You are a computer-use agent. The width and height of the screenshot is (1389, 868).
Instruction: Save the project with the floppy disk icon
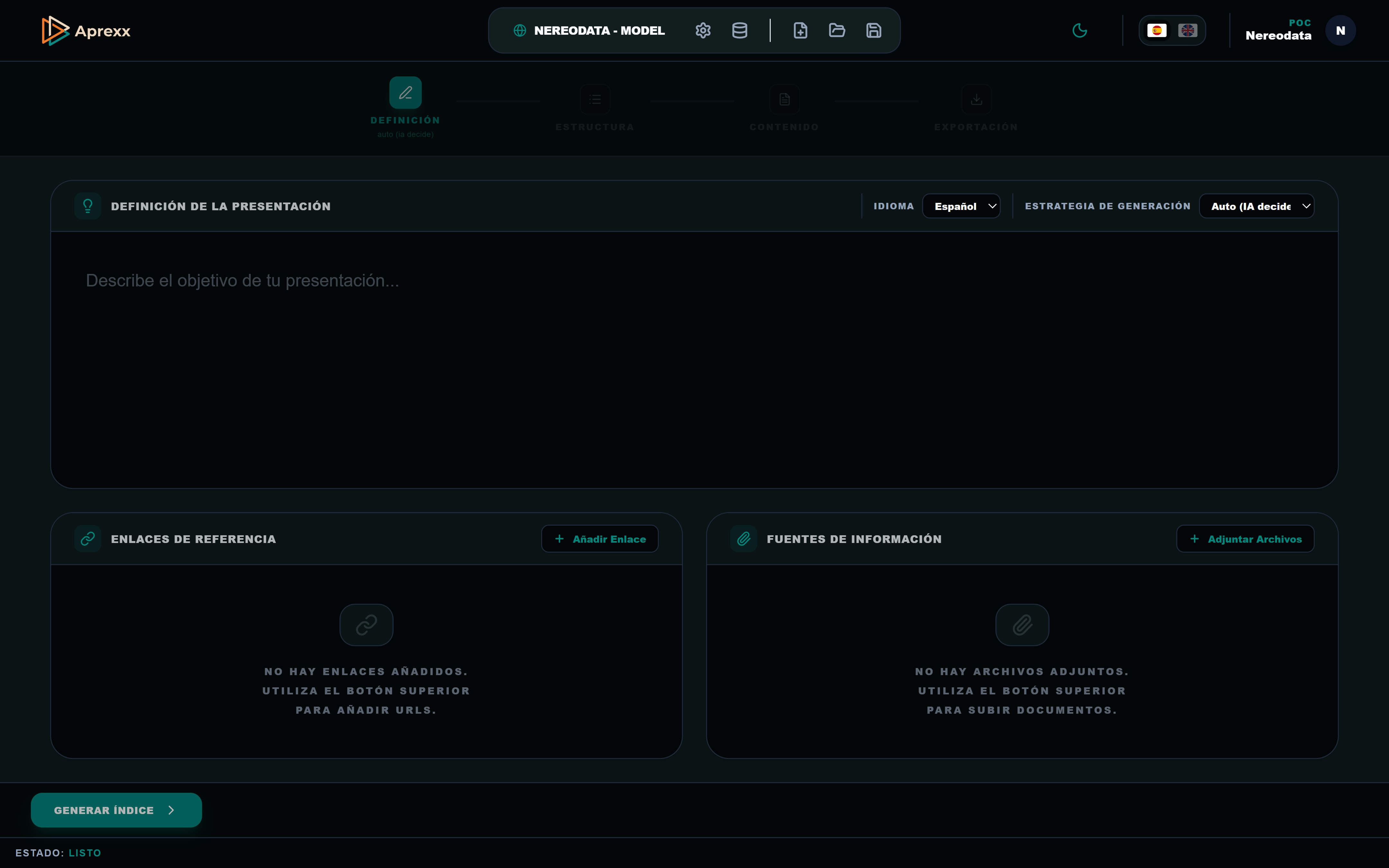(874, 31)
